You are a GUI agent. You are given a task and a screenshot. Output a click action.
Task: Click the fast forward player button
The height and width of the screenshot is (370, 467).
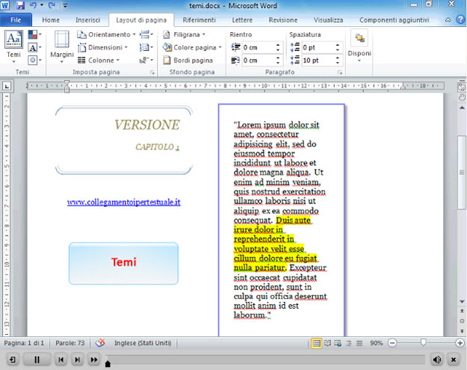tap(94, 360)
